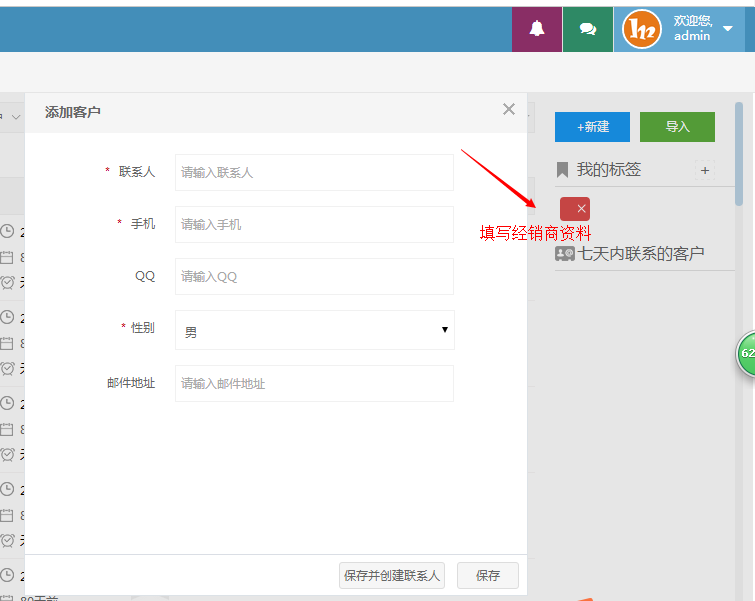Click the blue +新建 button
This screenshot has height=601, width=755.
[592, 127]
